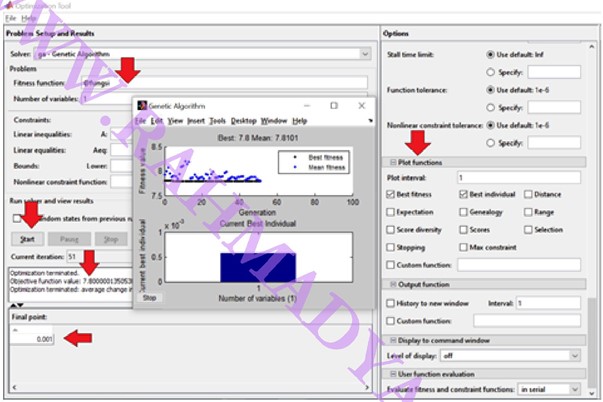Image resolution: width=603 pixels, height=402 pixels.
Task: Select Specify for Stall time limit
Action: point(490,72)
